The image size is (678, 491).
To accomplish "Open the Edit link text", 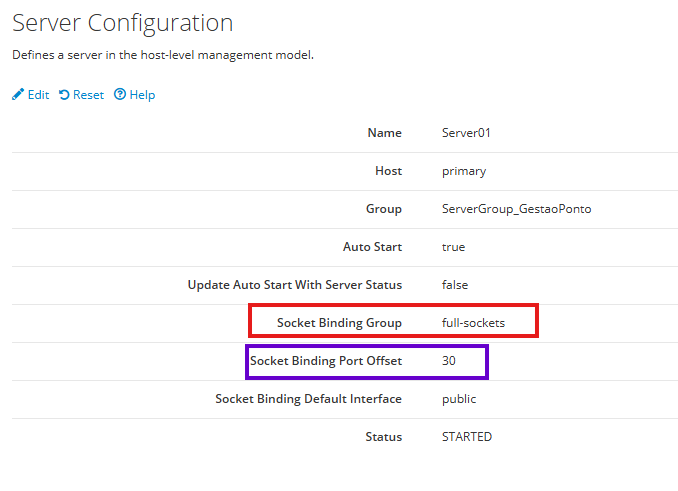I will [x=38, y=95].
